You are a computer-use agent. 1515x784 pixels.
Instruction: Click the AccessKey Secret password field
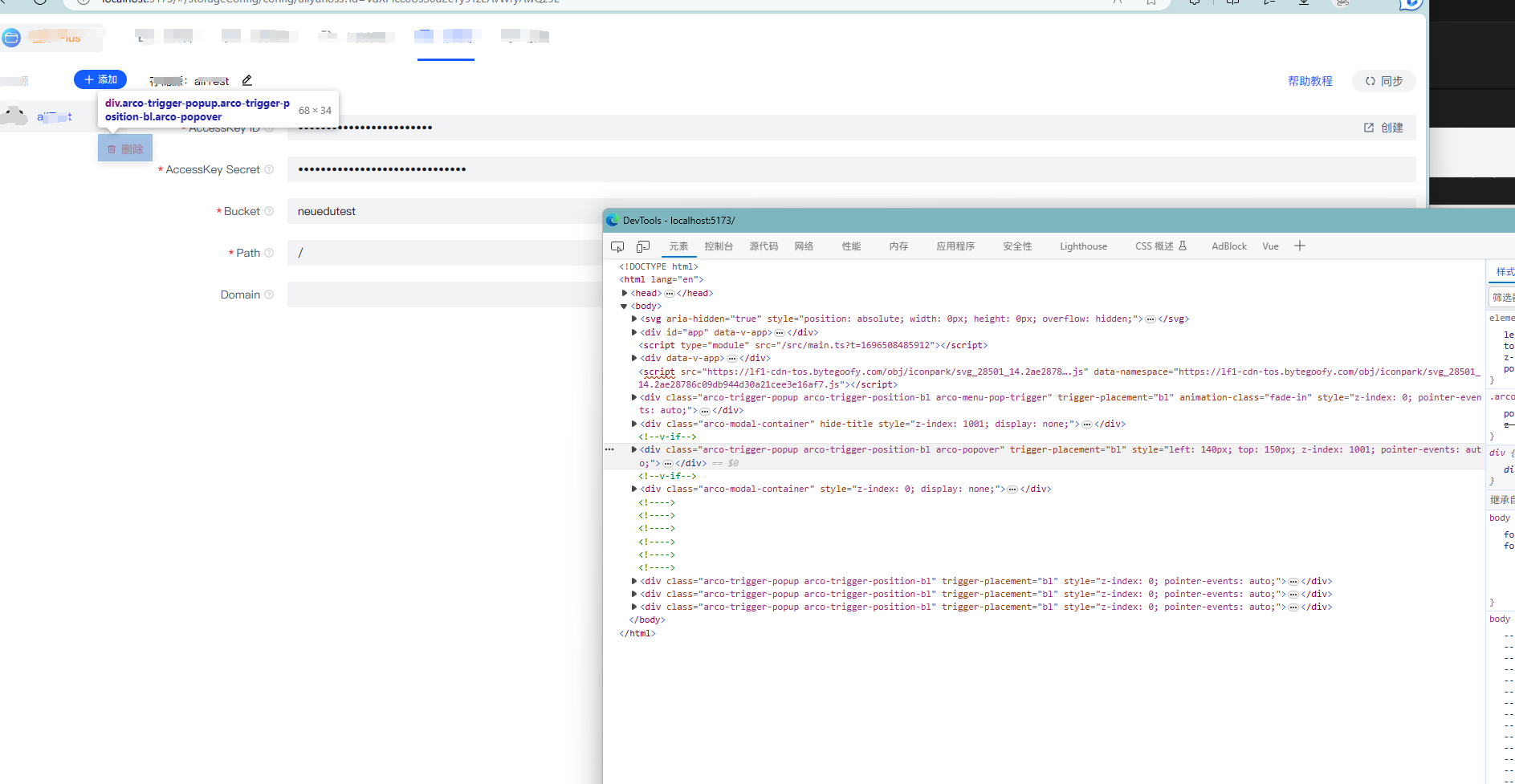[x=851, y=169]
